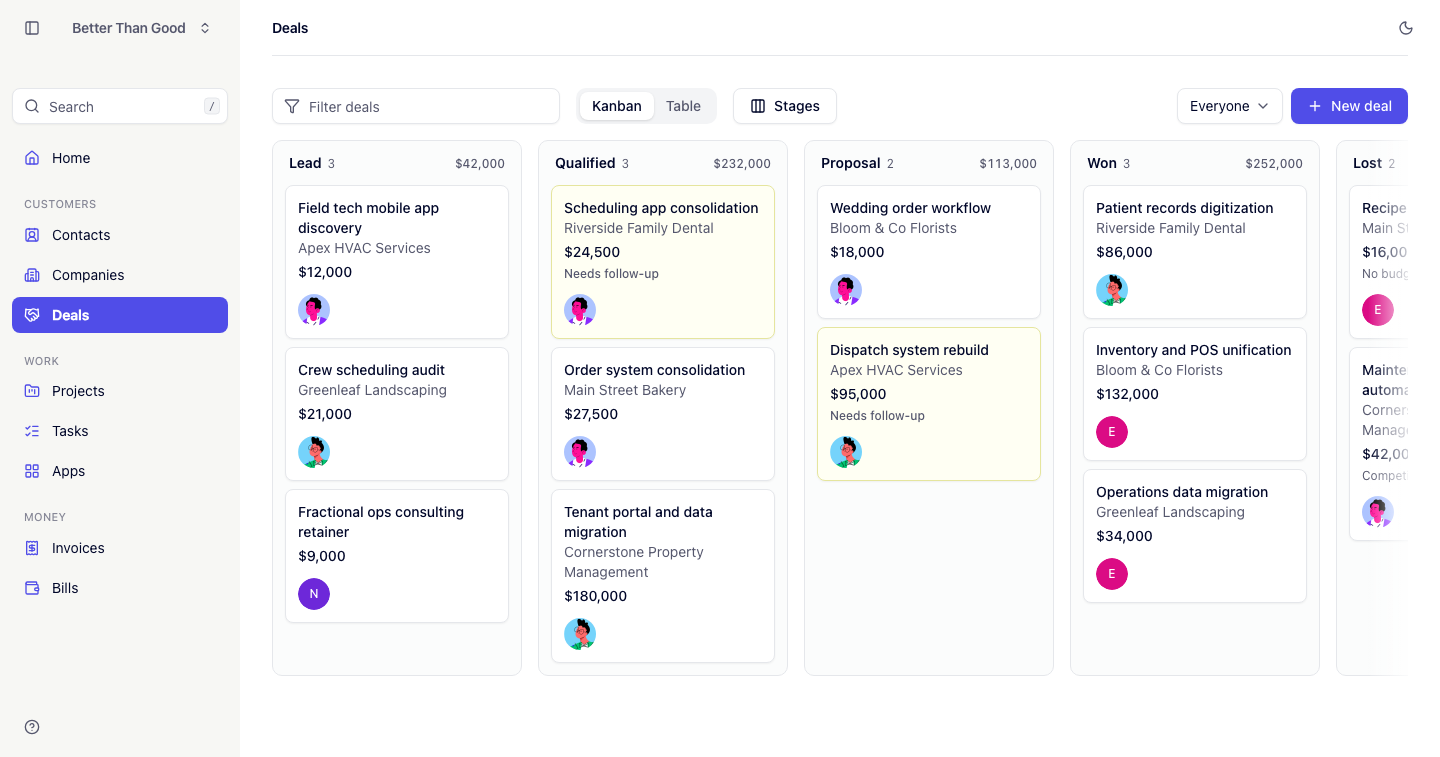Click the Tasks checklist icon

(x=32, y=431)
